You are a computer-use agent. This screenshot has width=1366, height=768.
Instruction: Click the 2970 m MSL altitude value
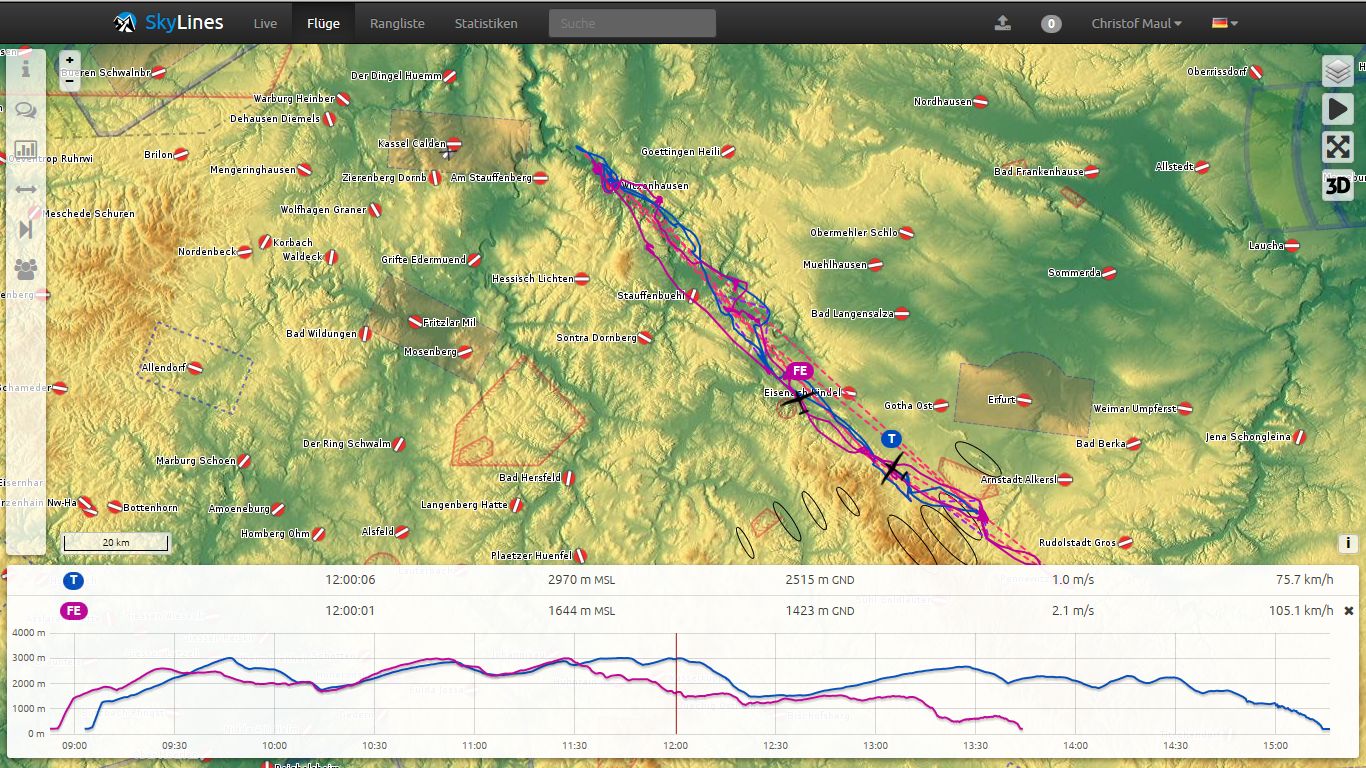point(582,580)
